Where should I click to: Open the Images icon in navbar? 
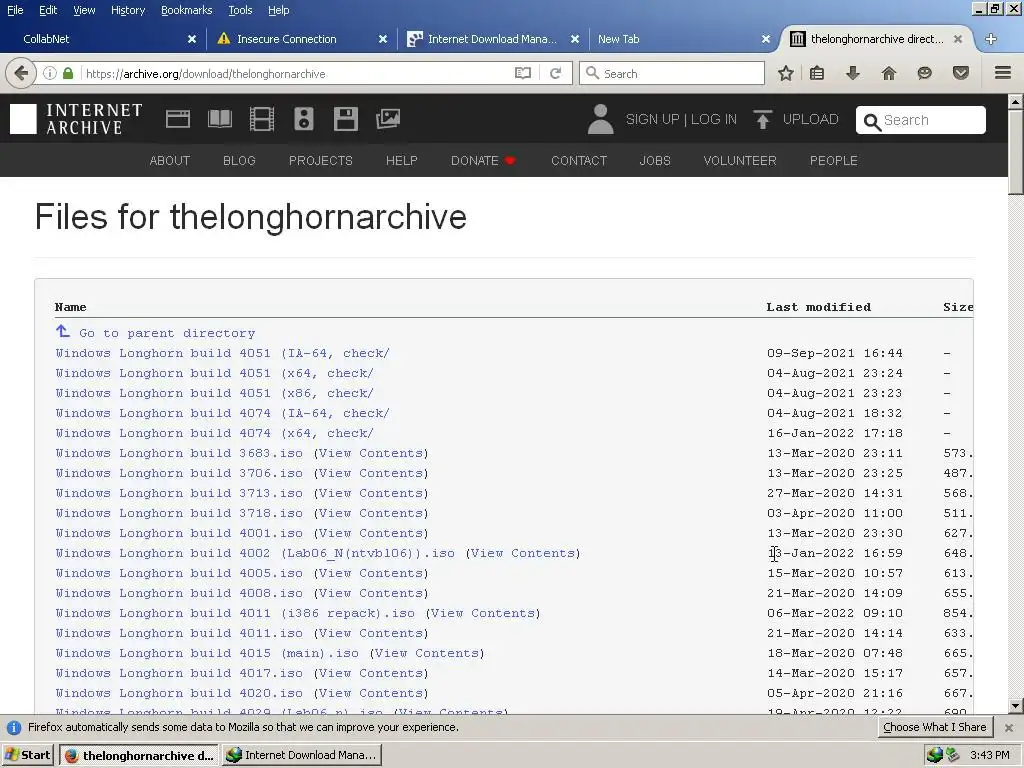point(388,119)
